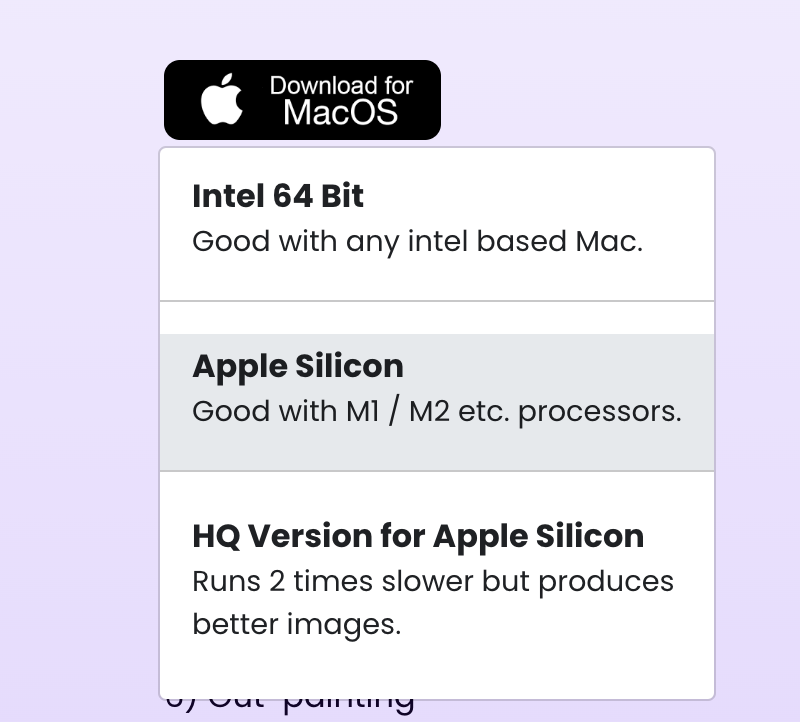Select the Intel 64 Bit download option
Image resolution: width=800 pixels, height=722 pixels.
click(437, 224)
